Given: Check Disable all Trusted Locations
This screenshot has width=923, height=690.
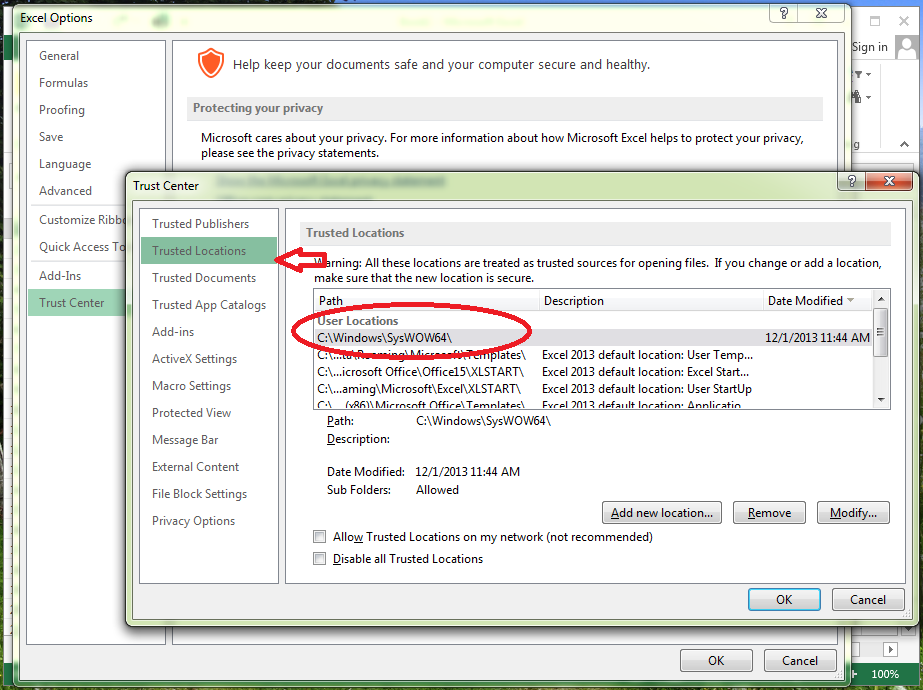Looking at the screenshot, I should tap(320, 559).
